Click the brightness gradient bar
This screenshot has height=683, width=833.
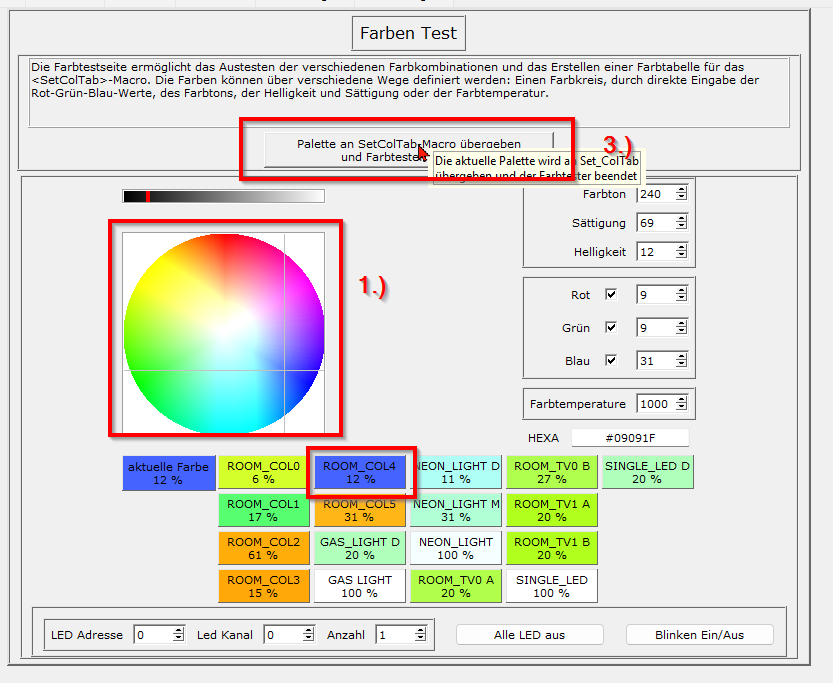[223, 196]
